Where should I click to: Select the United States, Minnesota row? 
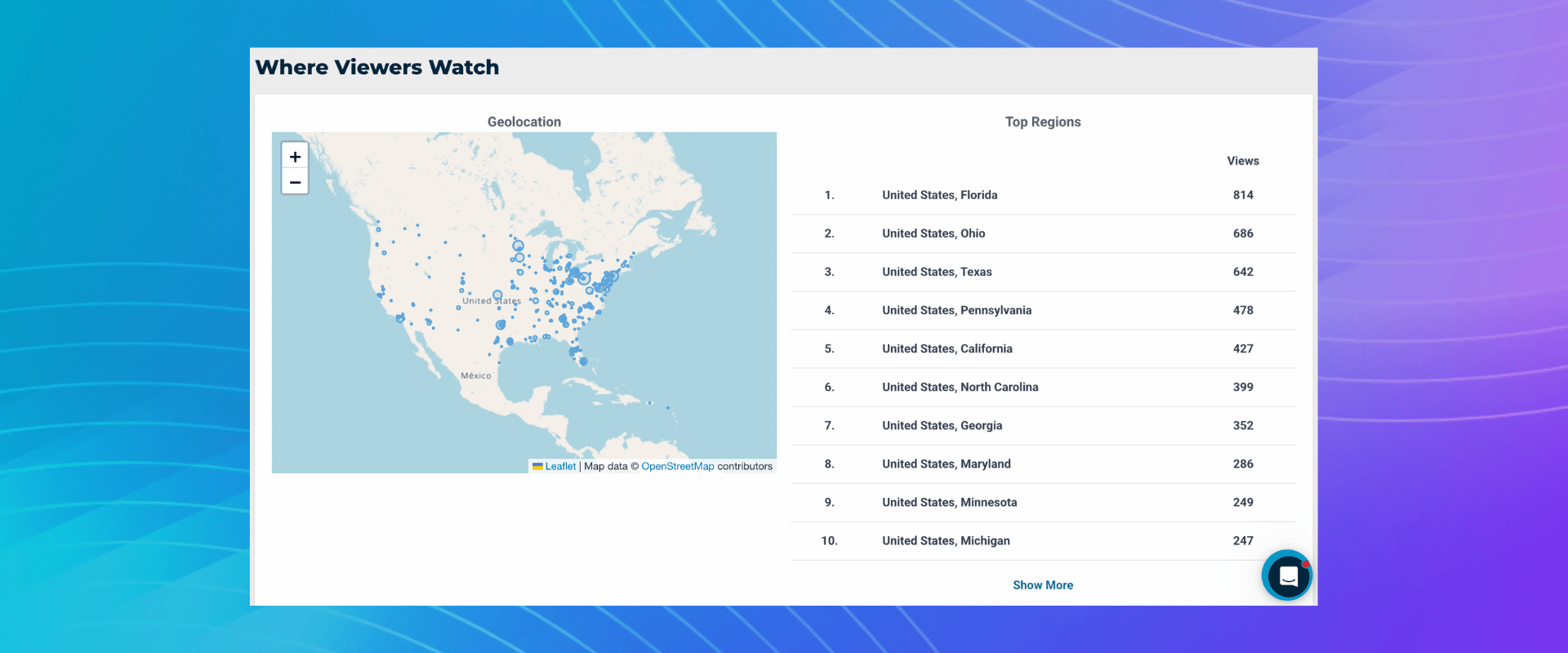[1043, 502]
